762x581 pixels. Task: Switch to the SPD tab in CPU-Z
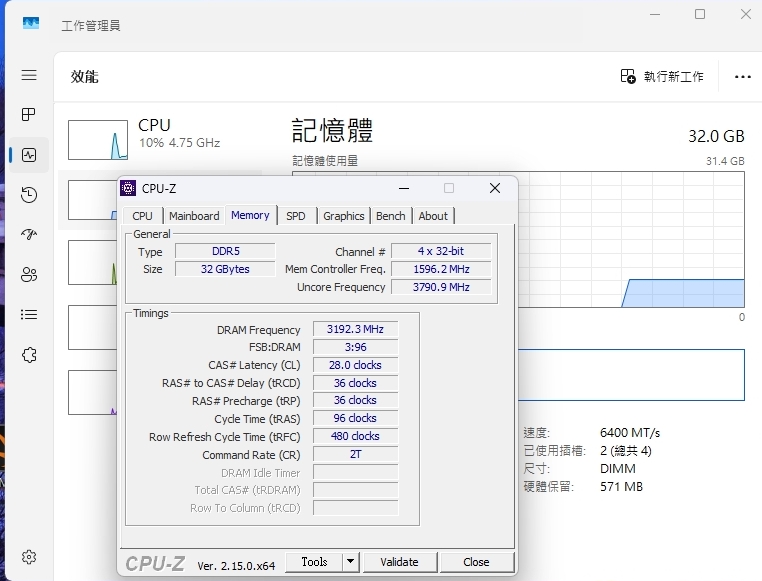tap(296, 216)
